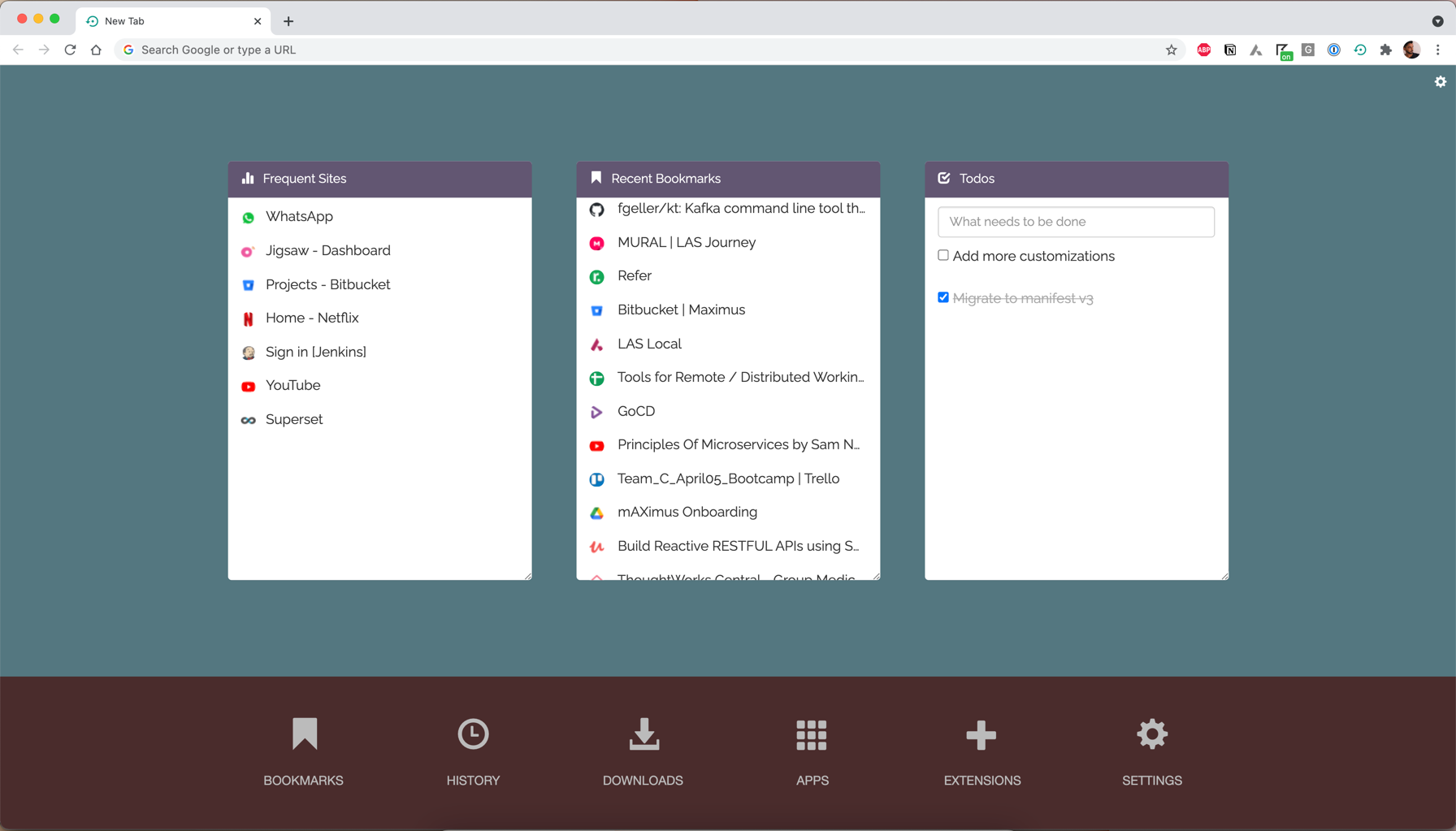
Task: Open Home - Netflix link
Action: [x=312, y=318]
